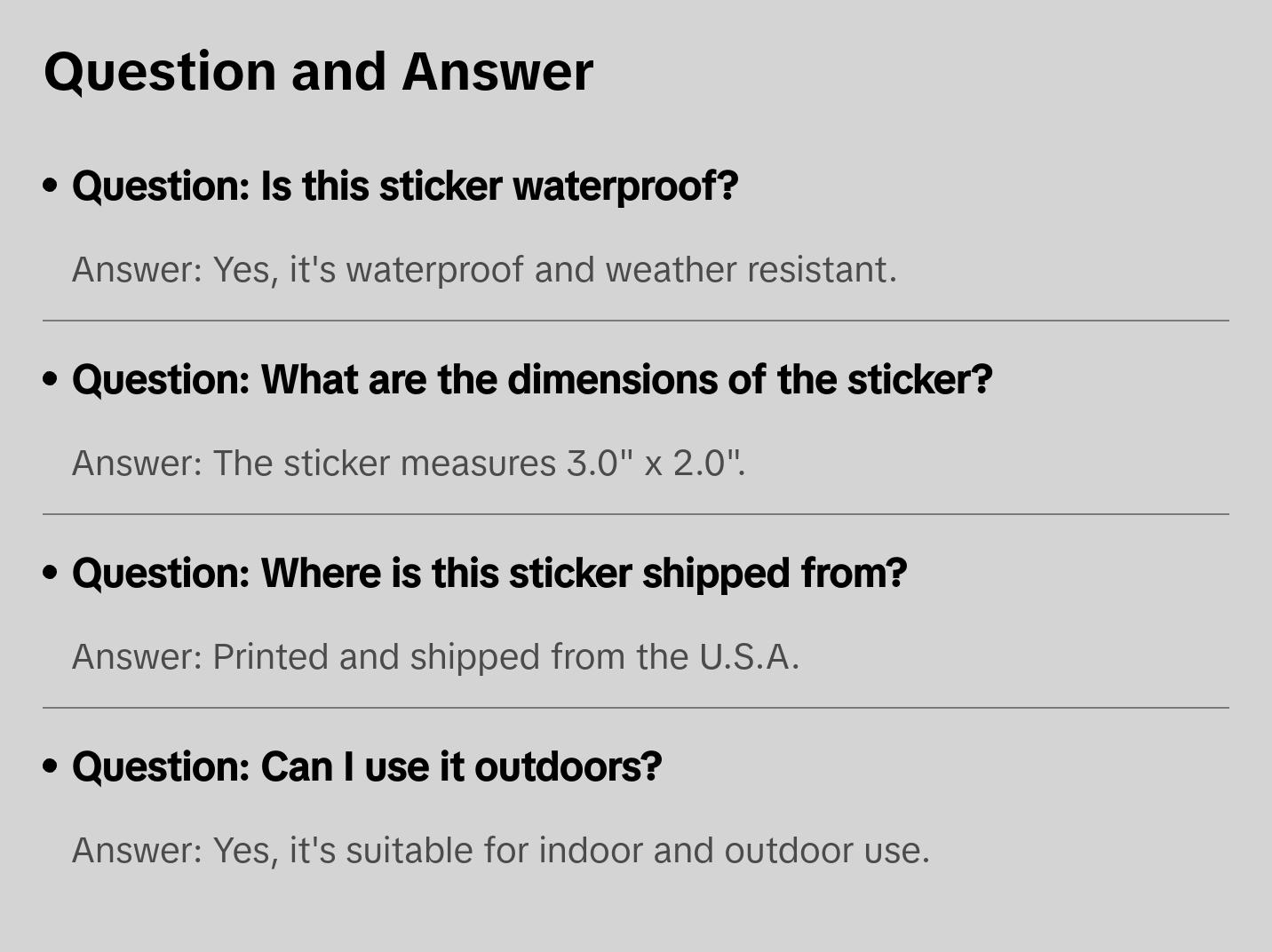Viewport: 1272px width, 952px height.
Task: Click the bullet beside the dimensions question
Action: click(x=51, y=380)
